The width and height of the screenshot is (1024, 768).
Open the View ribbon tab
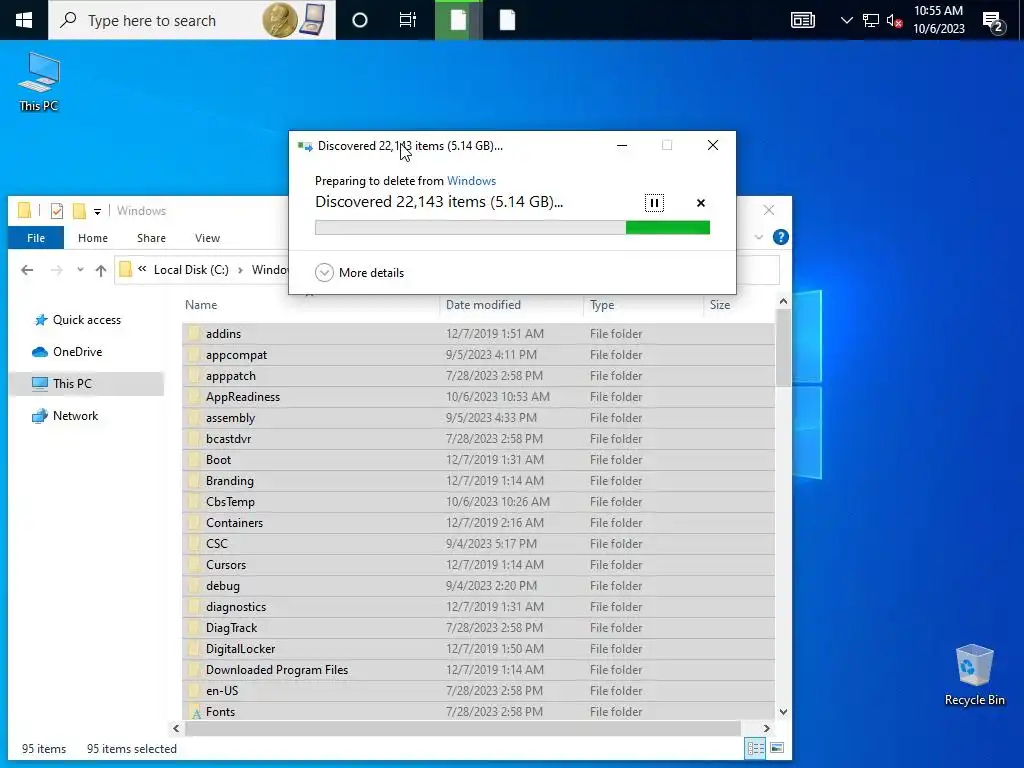pyautogui.click(x=207, y=238)
